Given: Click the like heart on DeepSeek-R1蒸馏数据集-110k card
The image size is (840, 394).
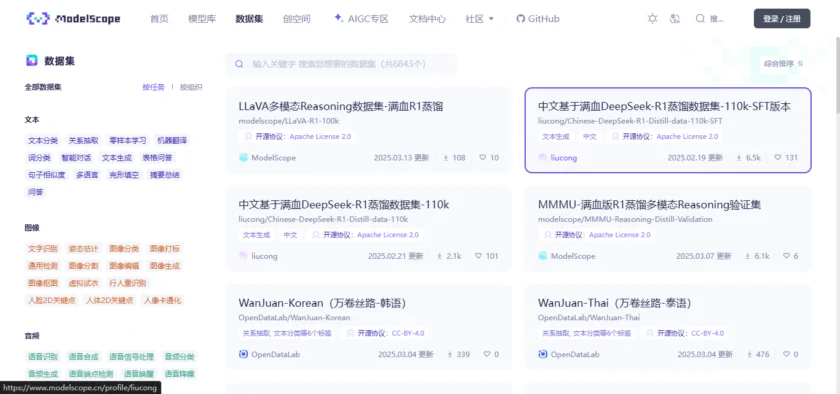Looking at the screenshot, I should click(478, 256).
